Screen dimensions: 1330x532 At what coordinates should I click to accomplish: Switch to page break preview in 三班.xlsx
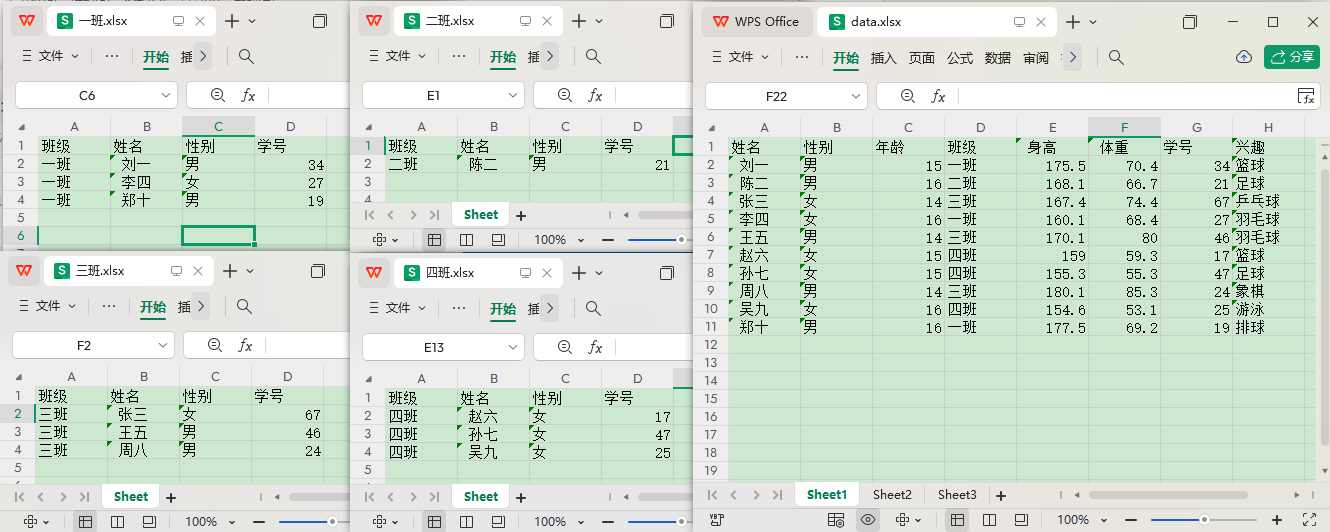tap(149, 521)
